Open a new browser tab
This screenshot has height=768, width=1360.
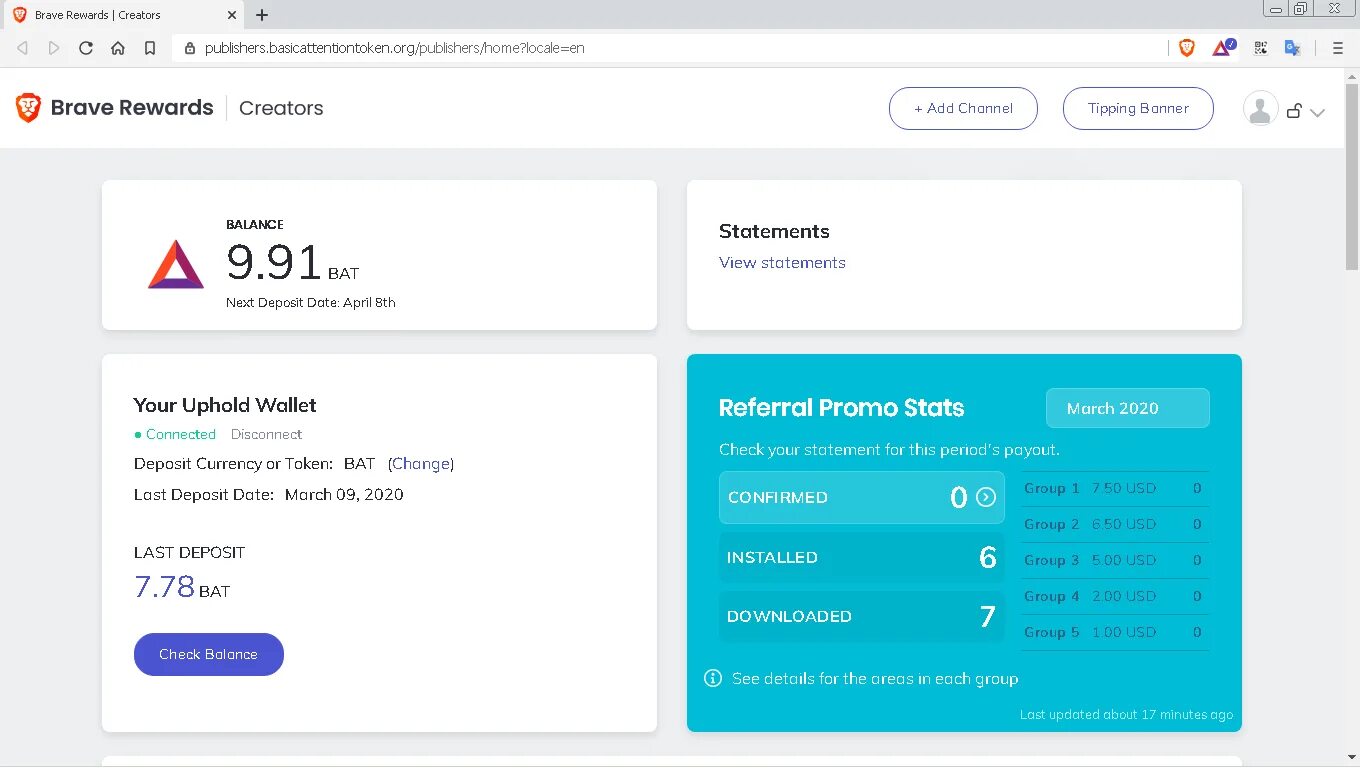(x=262, y=15)
